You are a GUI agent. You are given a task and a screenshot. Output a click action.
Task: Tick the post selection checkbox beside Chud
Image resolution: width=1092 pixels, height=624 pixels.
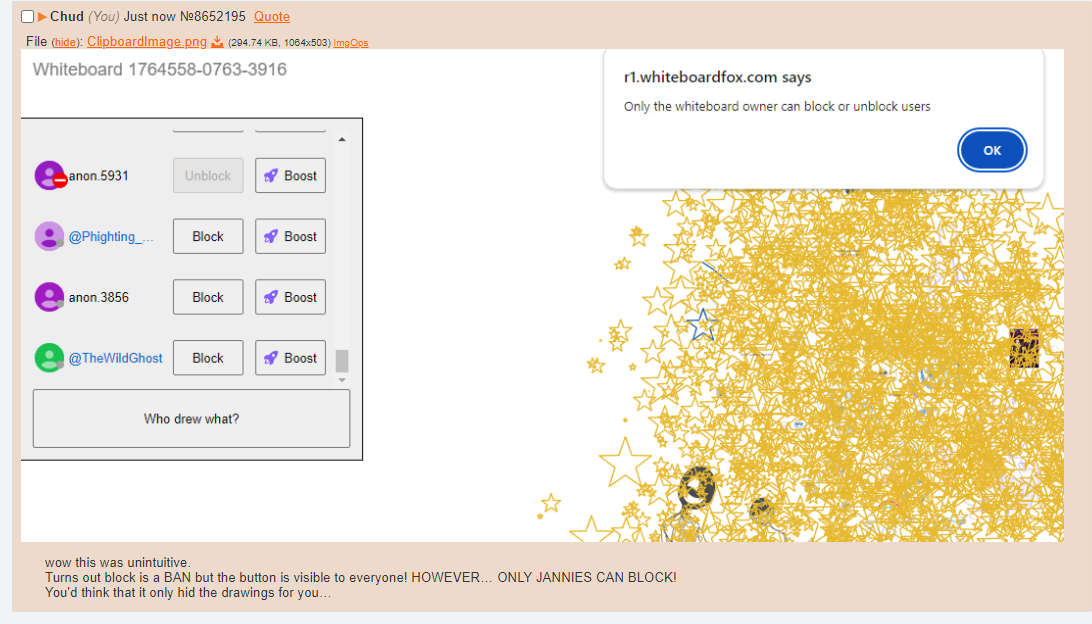(x=28, y=17)
